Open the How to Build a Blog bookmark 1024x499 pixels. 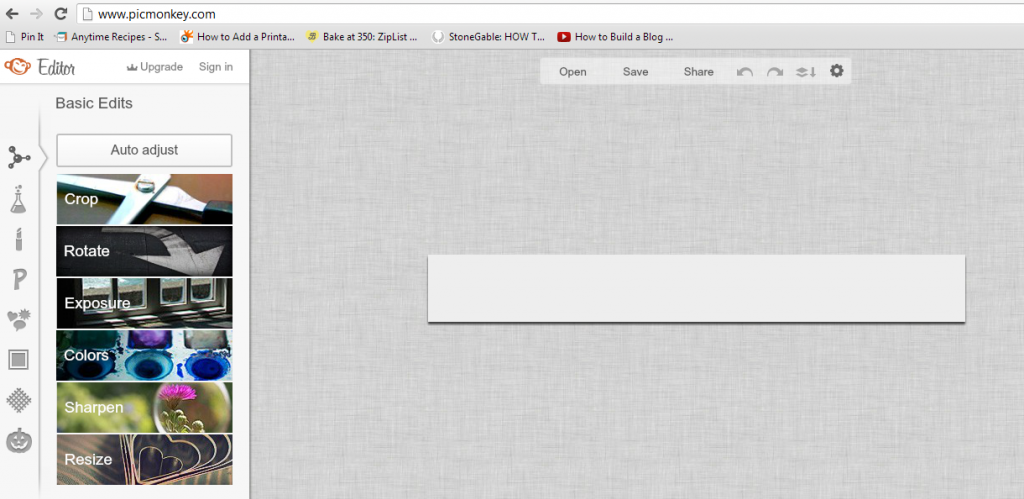(x=616, y=37)
